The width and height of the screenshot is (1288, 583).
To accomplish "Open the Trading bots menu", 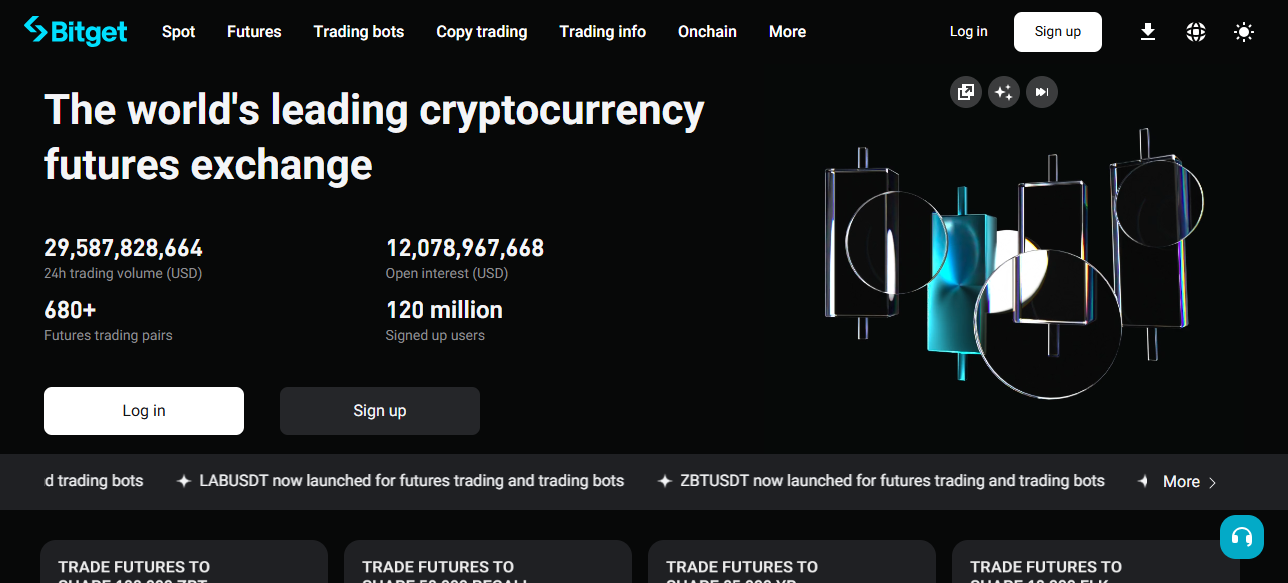I will 359,32.
